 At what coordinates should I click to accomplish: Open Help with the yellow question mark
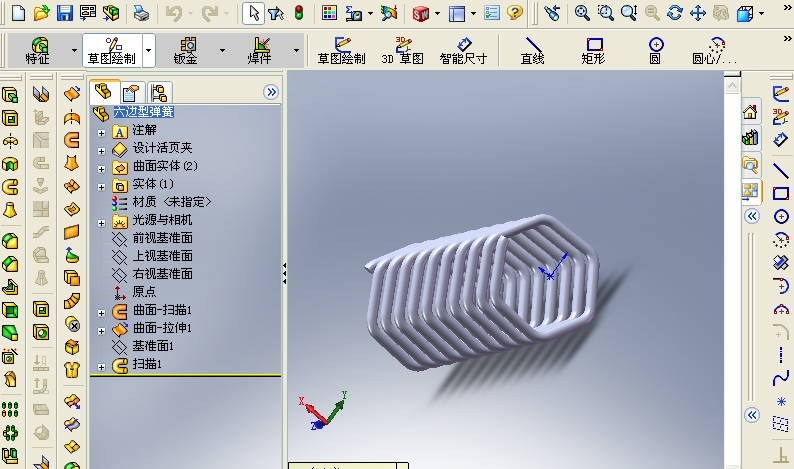(x=515, y=13)
